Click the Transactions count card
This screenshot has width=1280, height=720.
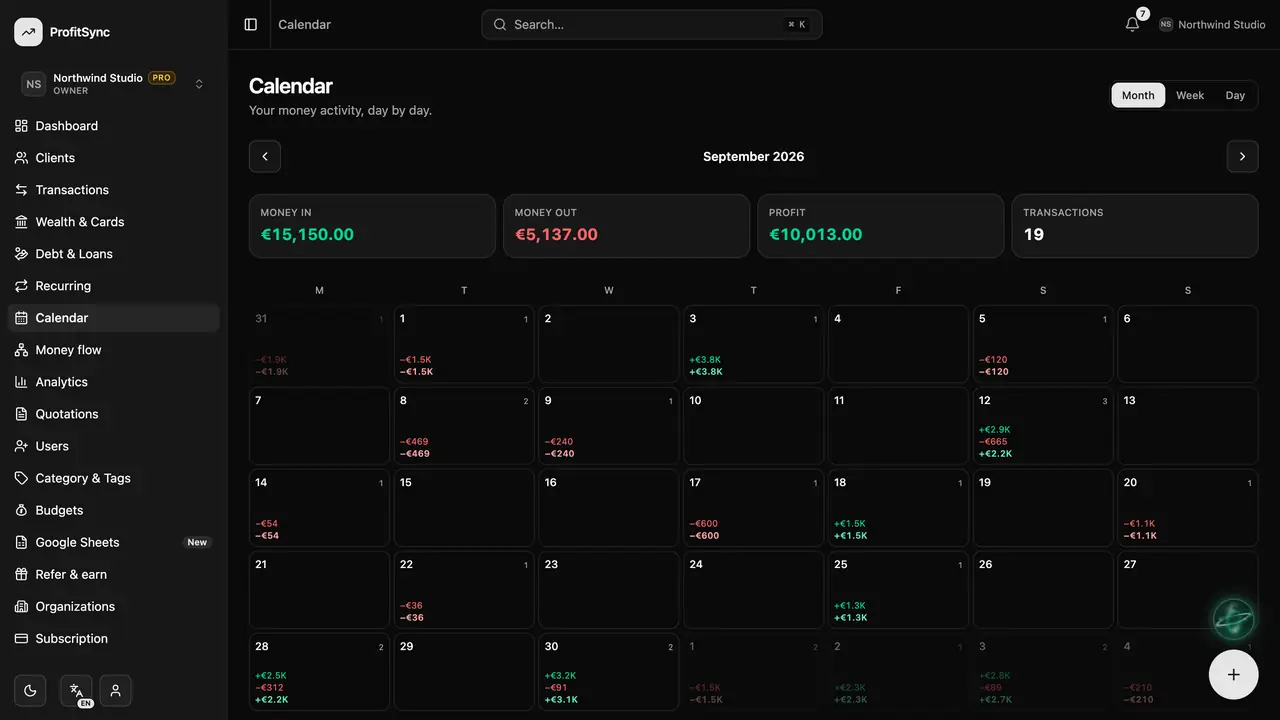1135,226
